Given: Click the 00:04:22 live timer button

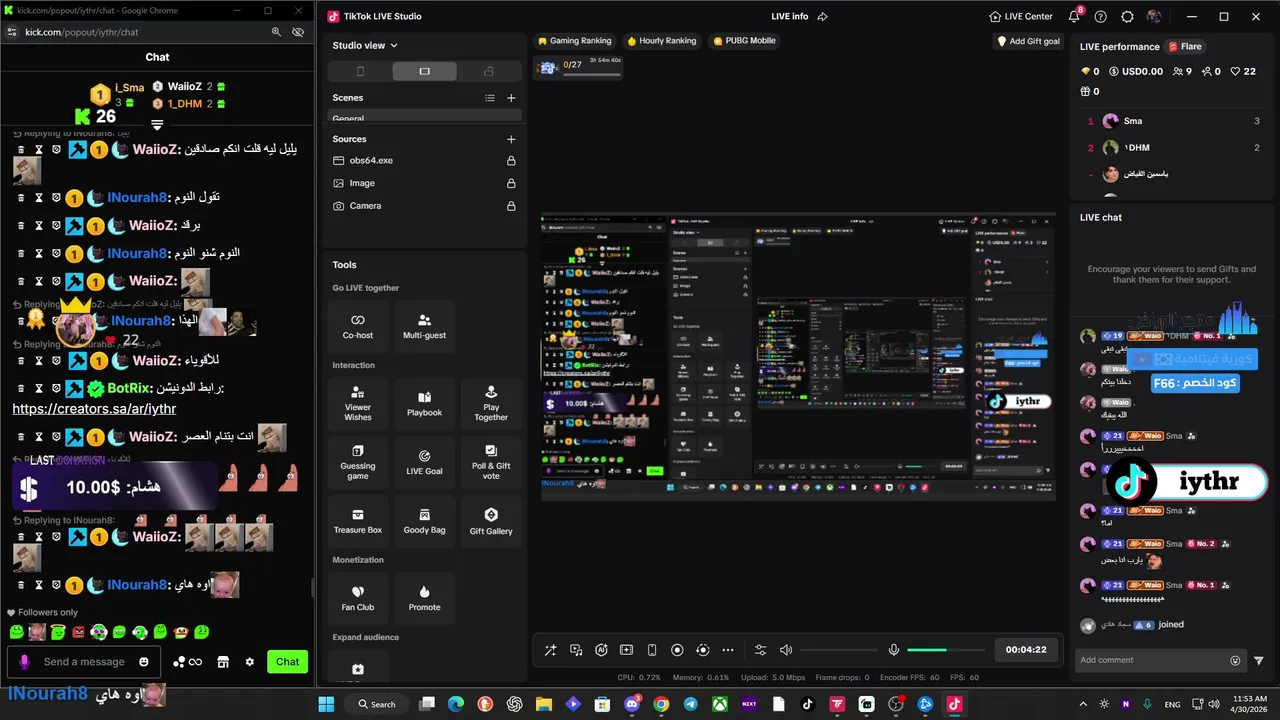Looking at the screenshot, I should [x=1026, y=650].
